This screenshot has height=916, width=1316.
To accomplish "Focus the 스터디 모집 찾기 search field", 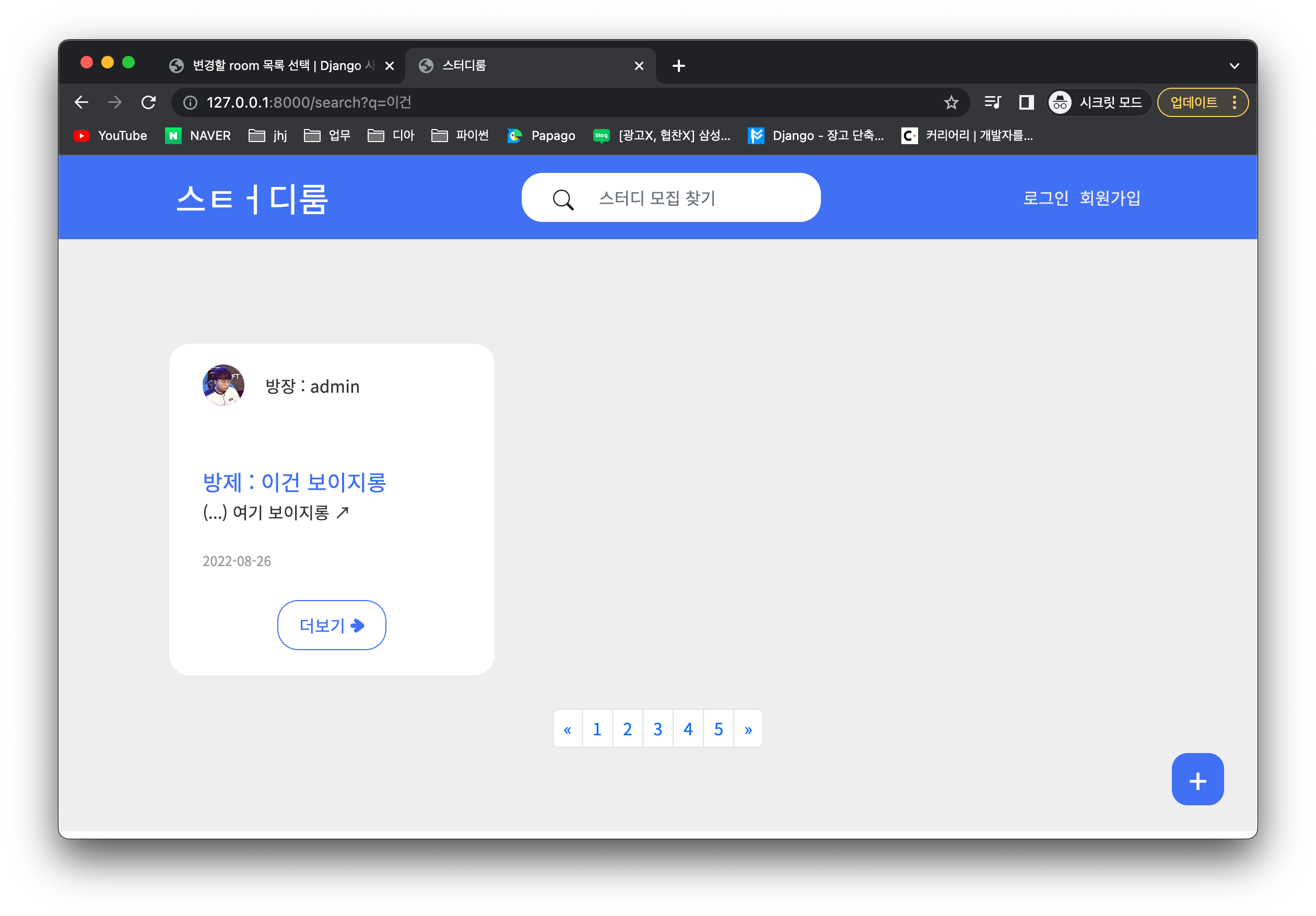I will [671, 198].
